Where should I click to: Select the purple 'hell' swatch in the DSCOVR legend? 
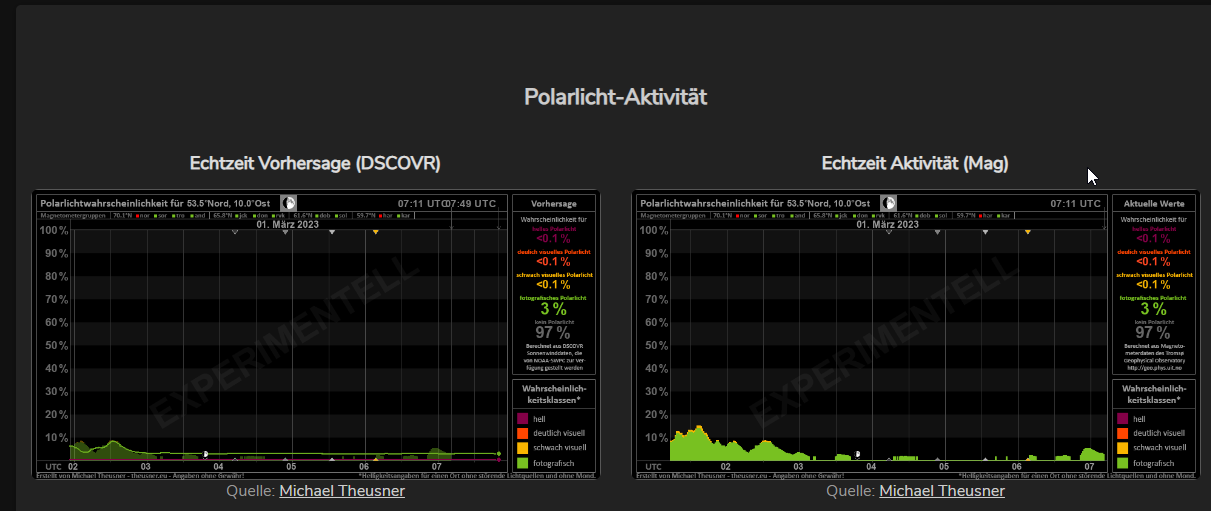522,418
